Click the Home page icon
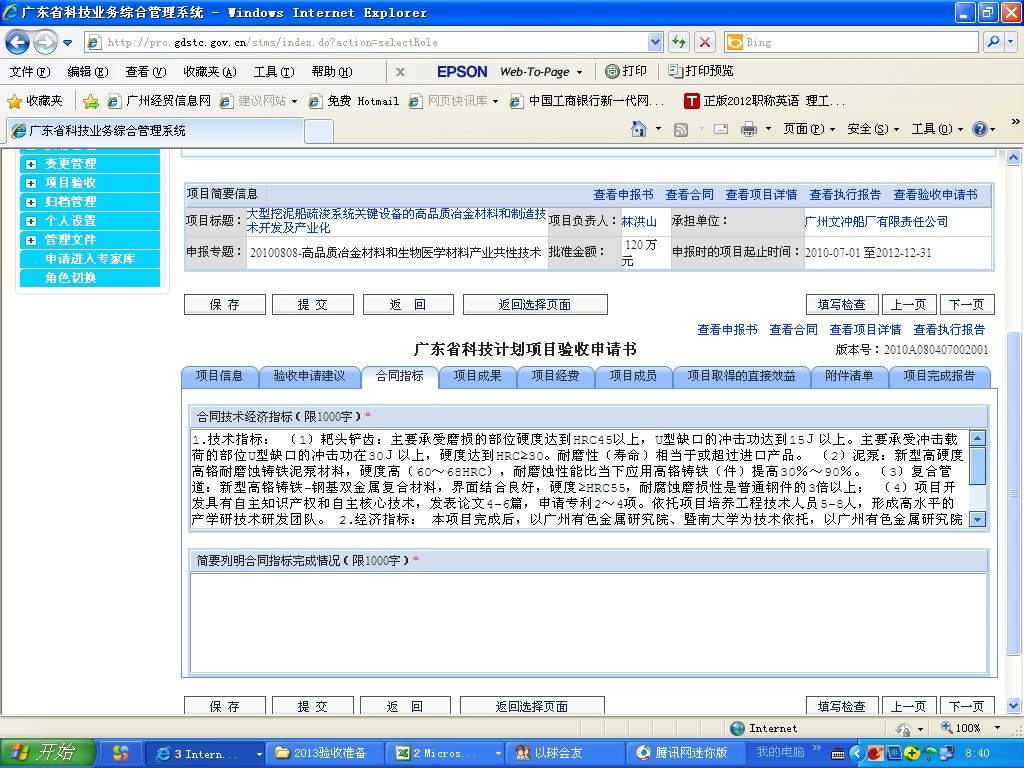 point(639,129)
